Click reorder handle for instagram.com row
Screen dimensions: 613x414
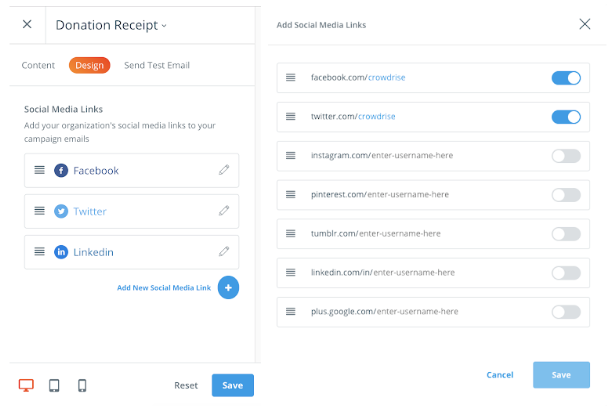(290, 156)
